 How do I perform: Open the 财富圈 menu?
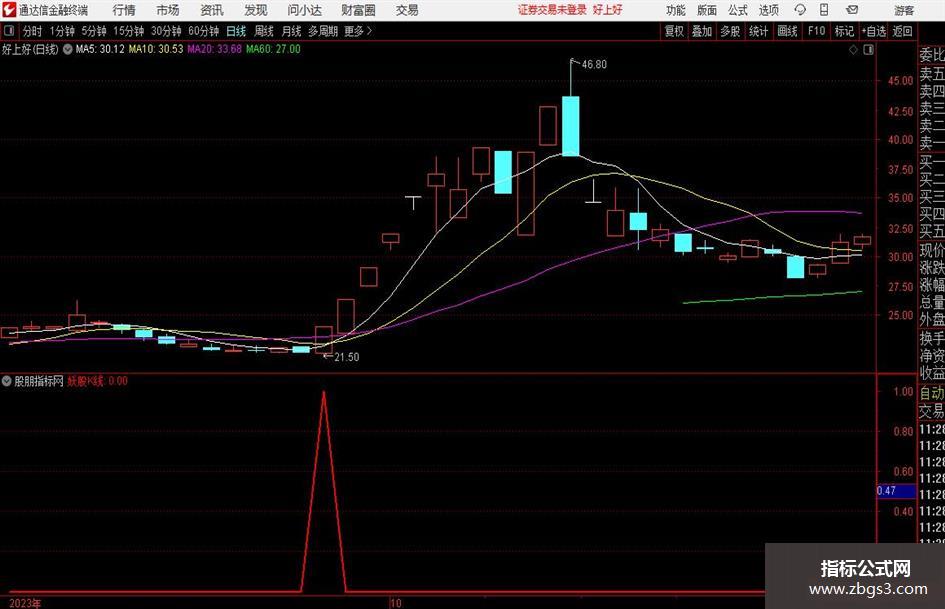pyautogui.click(x=358, y=10)
